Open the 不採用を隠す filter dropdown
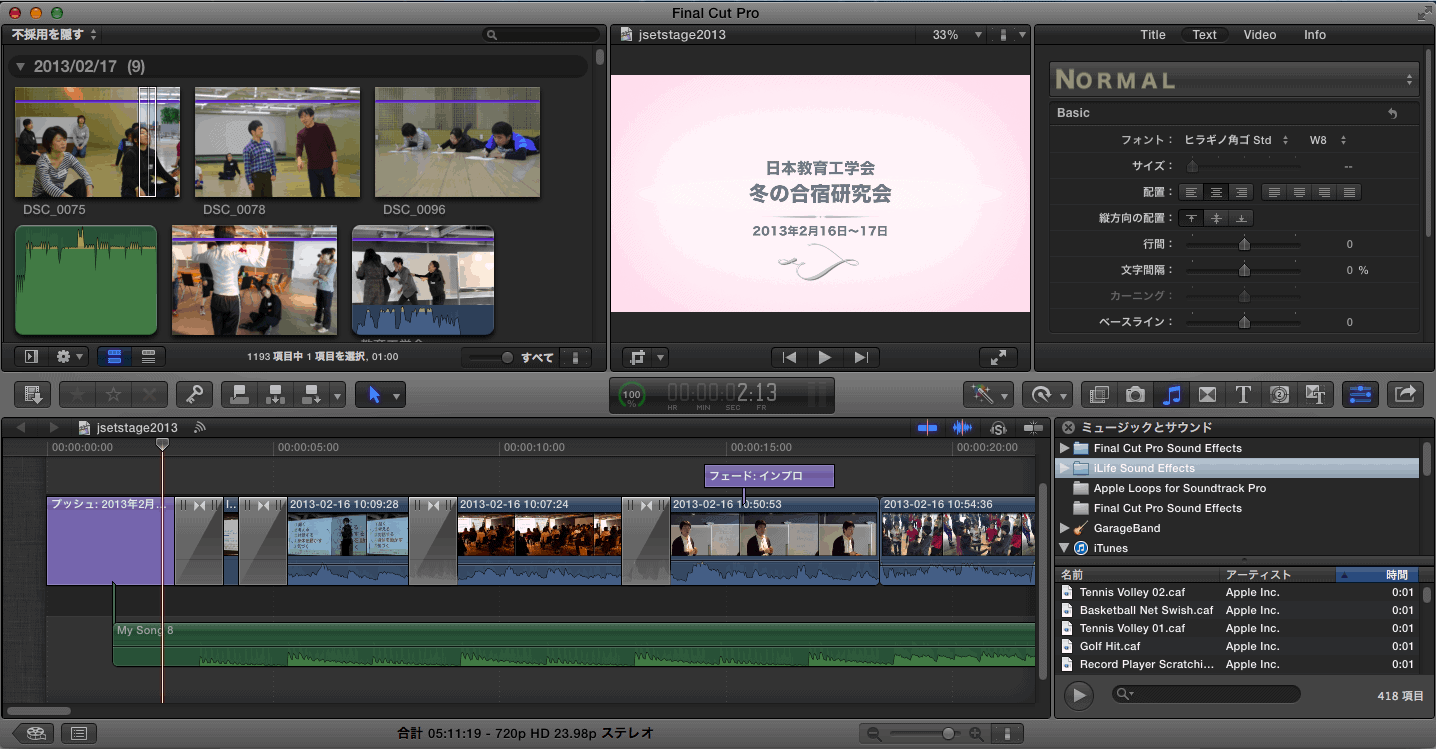 (54, 34)
